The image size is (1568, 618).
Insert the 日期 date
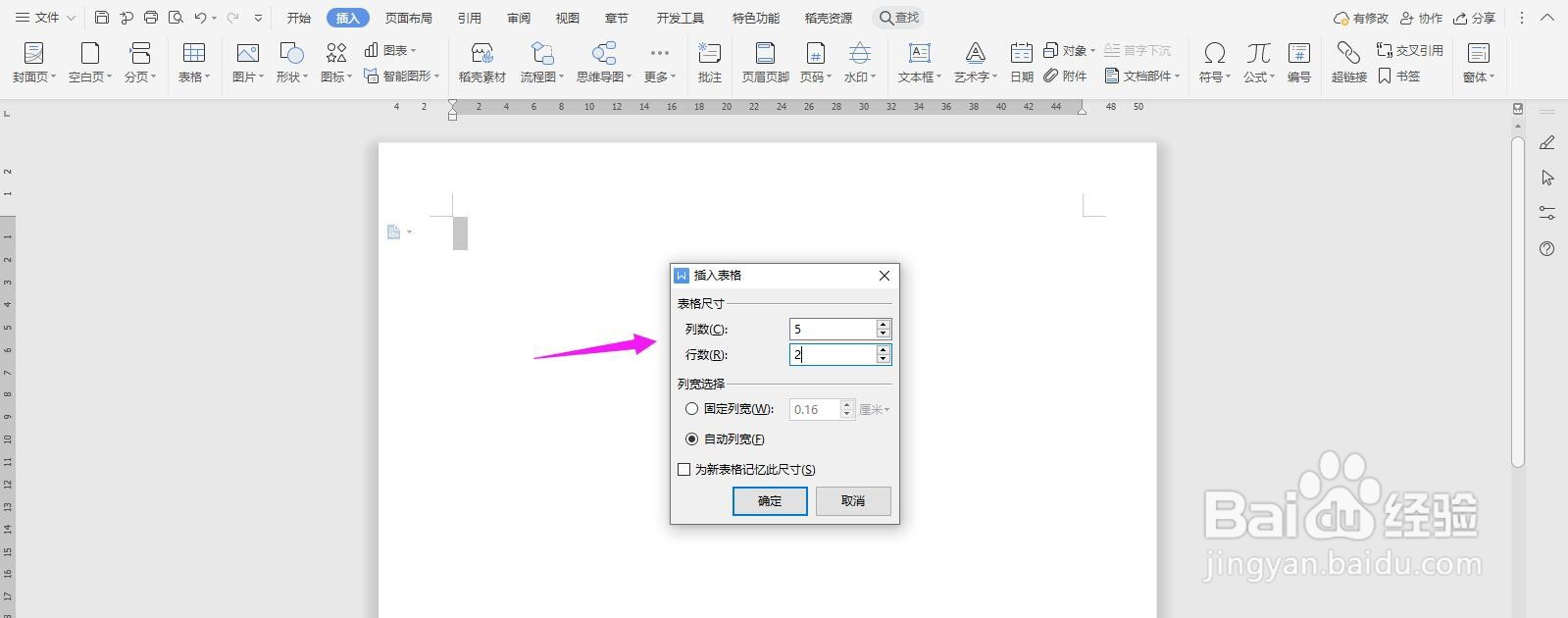[x=1022, y=62]
